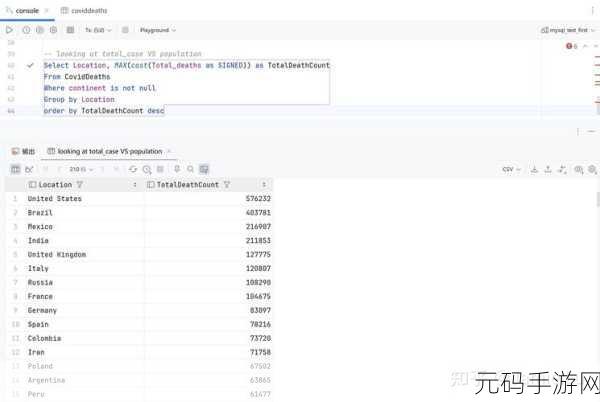Viewport: 600px width, 402px height.
Task: Pin the result tab with pin icon
Action: click(177, 169)
